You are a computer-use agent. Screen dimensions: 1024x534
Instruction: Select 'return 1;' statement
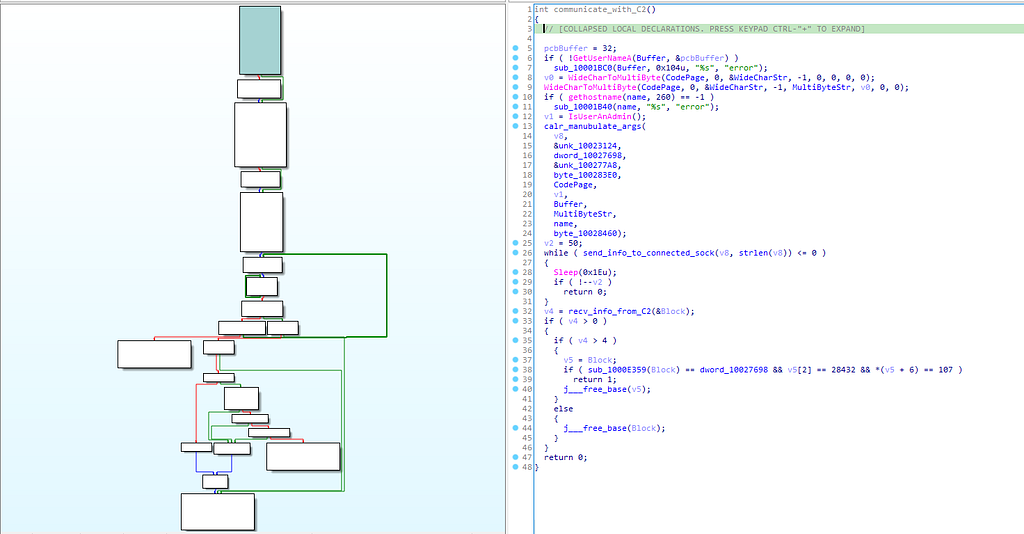tap(594, 379)
